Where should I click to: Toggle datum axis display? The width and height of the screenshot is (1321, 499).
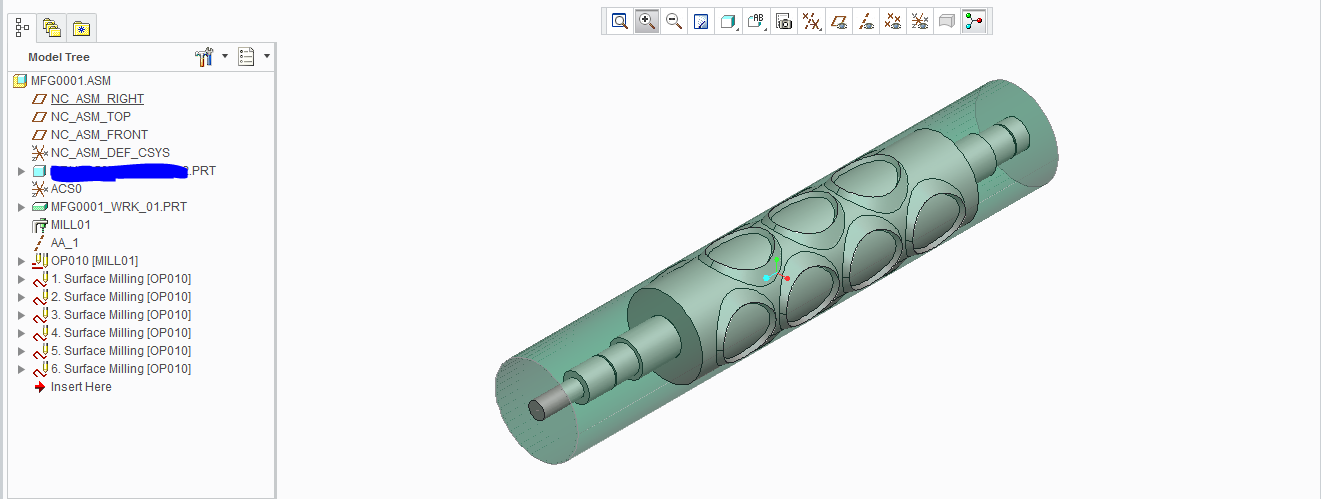(x=867, y=21)
